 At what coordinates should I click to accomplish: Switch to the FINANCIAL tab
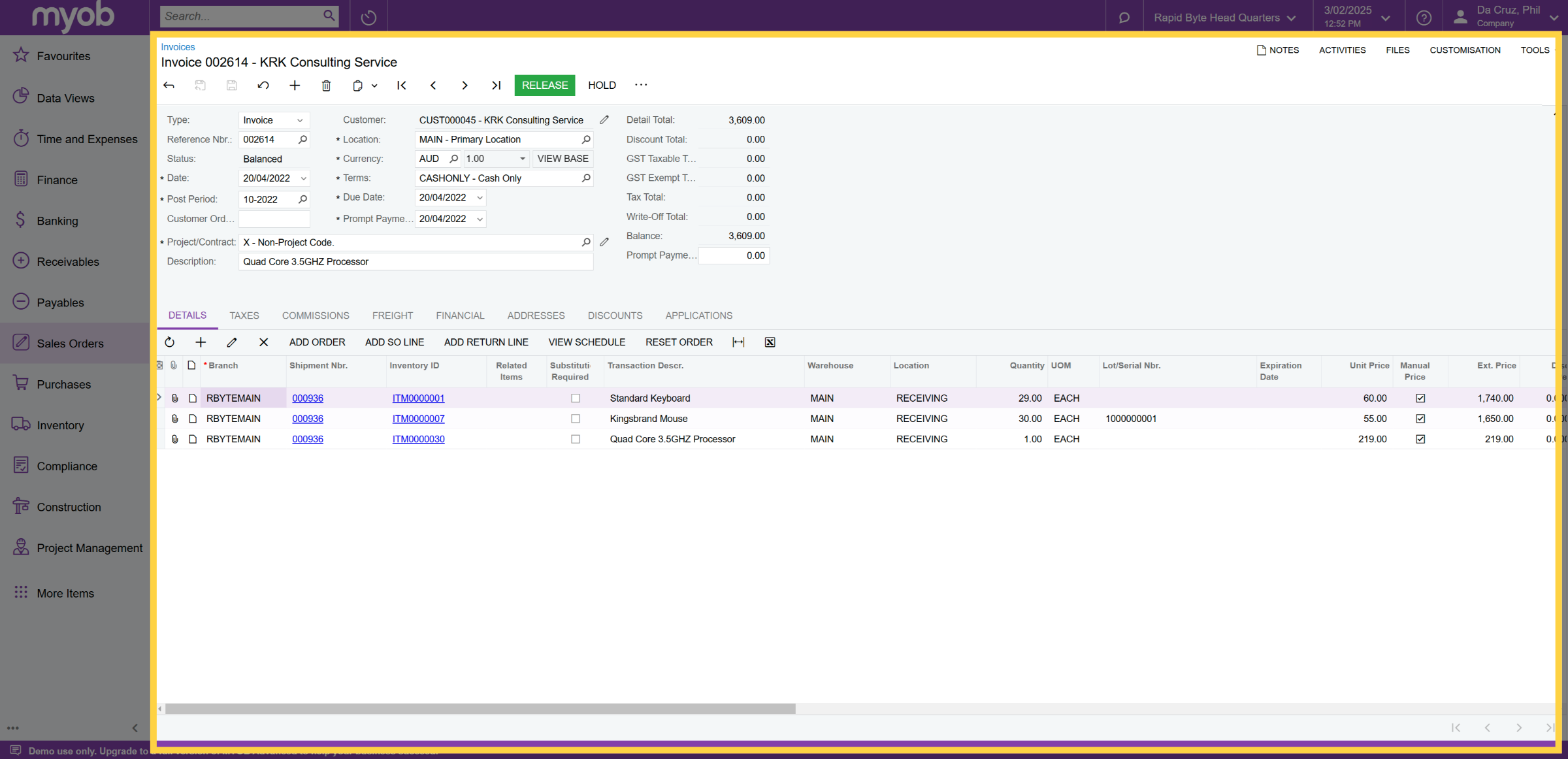[x=460, y=315]
